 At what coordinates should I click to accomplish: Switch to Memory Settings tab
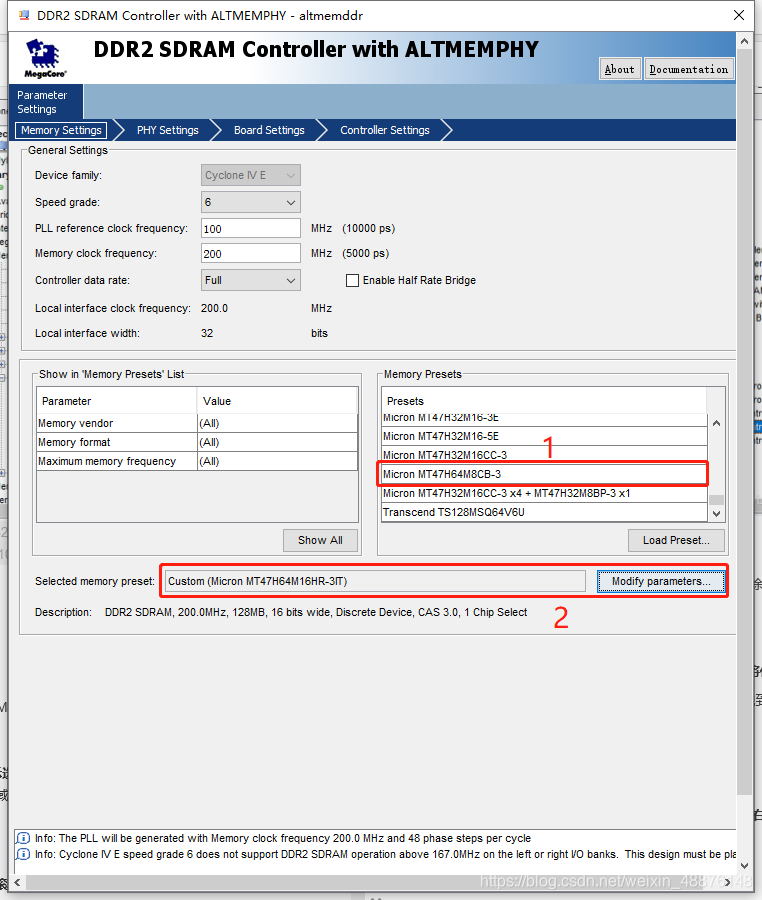coord(61,130)
